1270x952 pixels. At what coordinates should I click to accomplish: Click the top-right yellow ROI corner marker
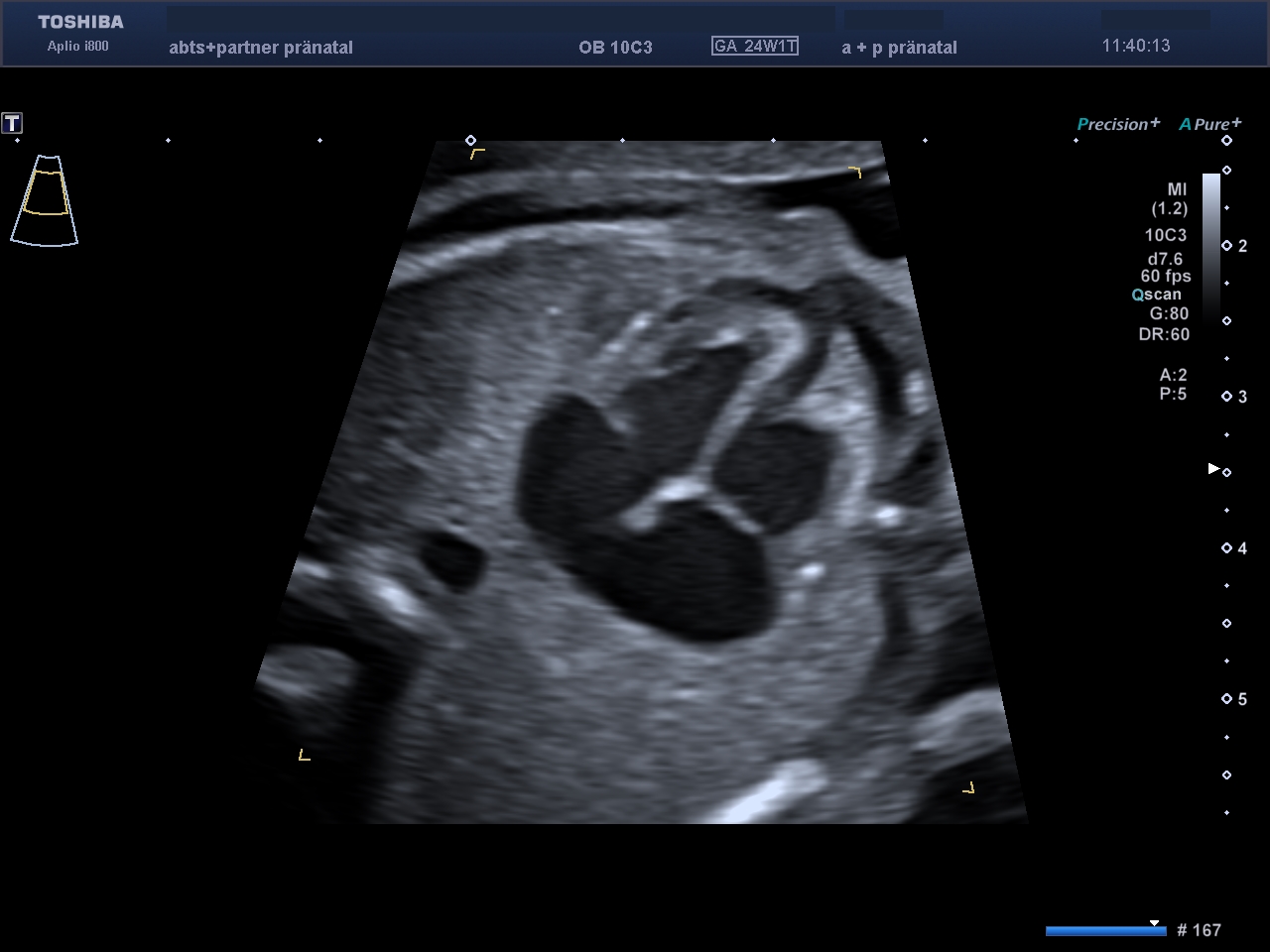tap(855, 173)
